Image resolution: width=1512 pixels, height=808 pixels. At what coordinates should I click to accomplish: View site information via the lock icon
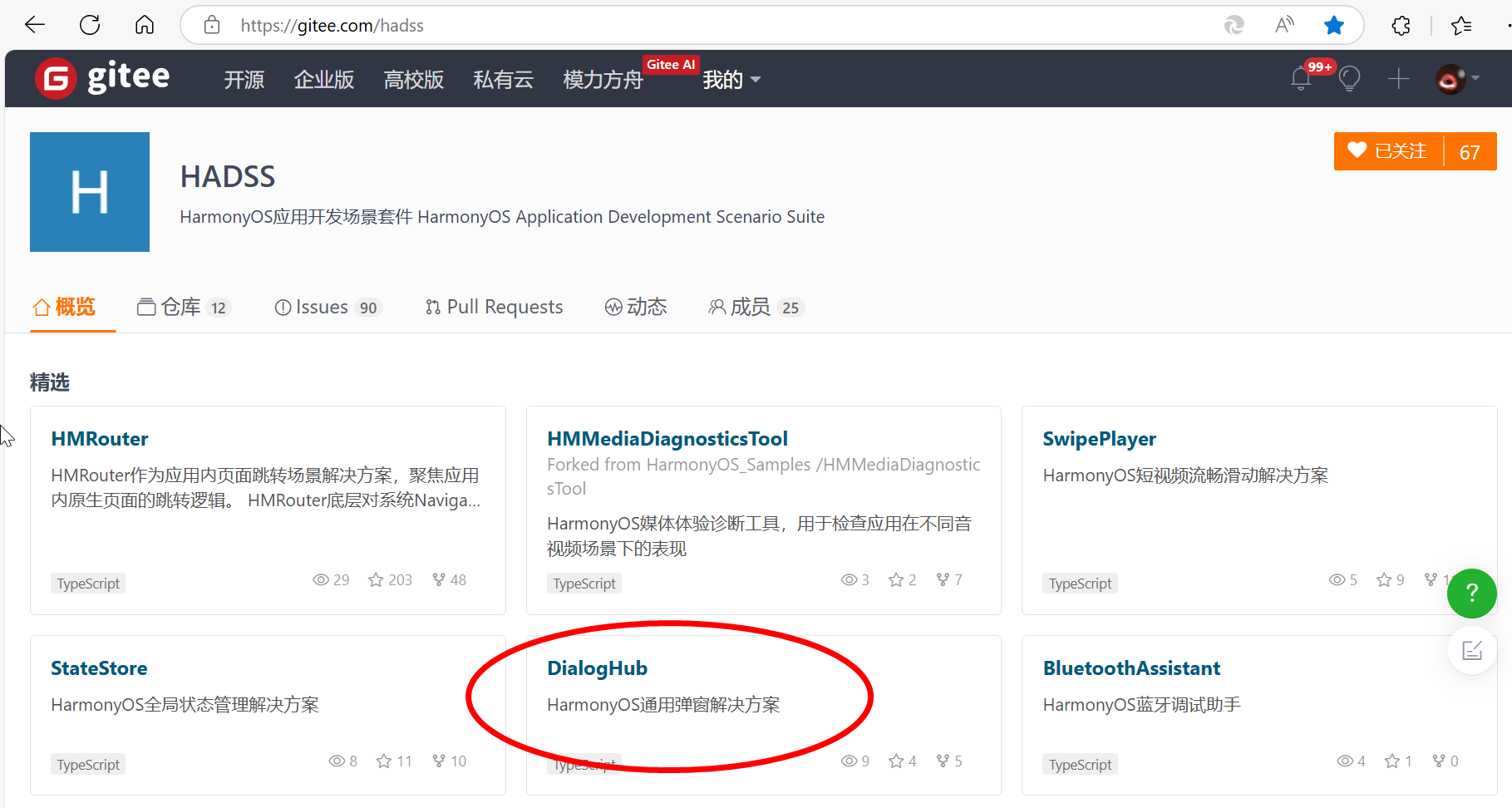pos(212,25)
